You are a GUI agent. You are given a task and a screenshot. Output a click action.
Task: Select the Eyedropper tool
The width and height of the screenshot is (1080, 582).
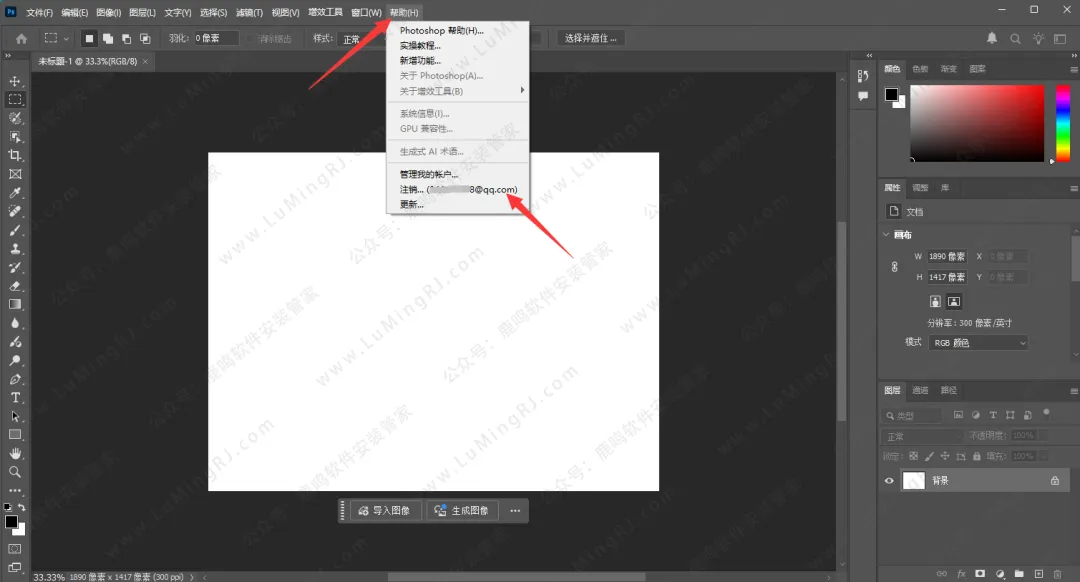point(15,193)
